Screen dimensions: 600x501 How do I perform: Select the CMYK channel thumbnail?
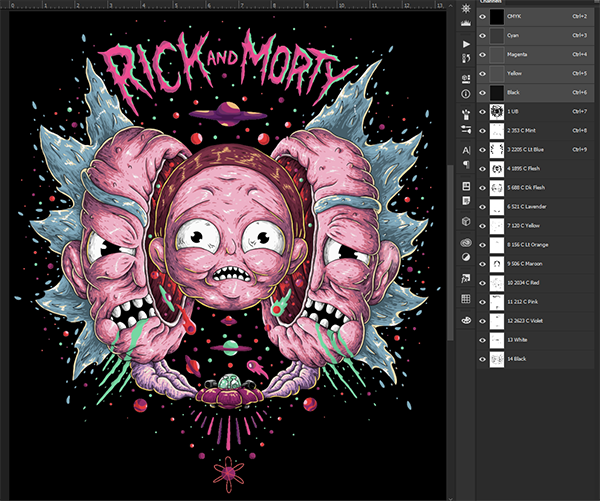(497, 17)
